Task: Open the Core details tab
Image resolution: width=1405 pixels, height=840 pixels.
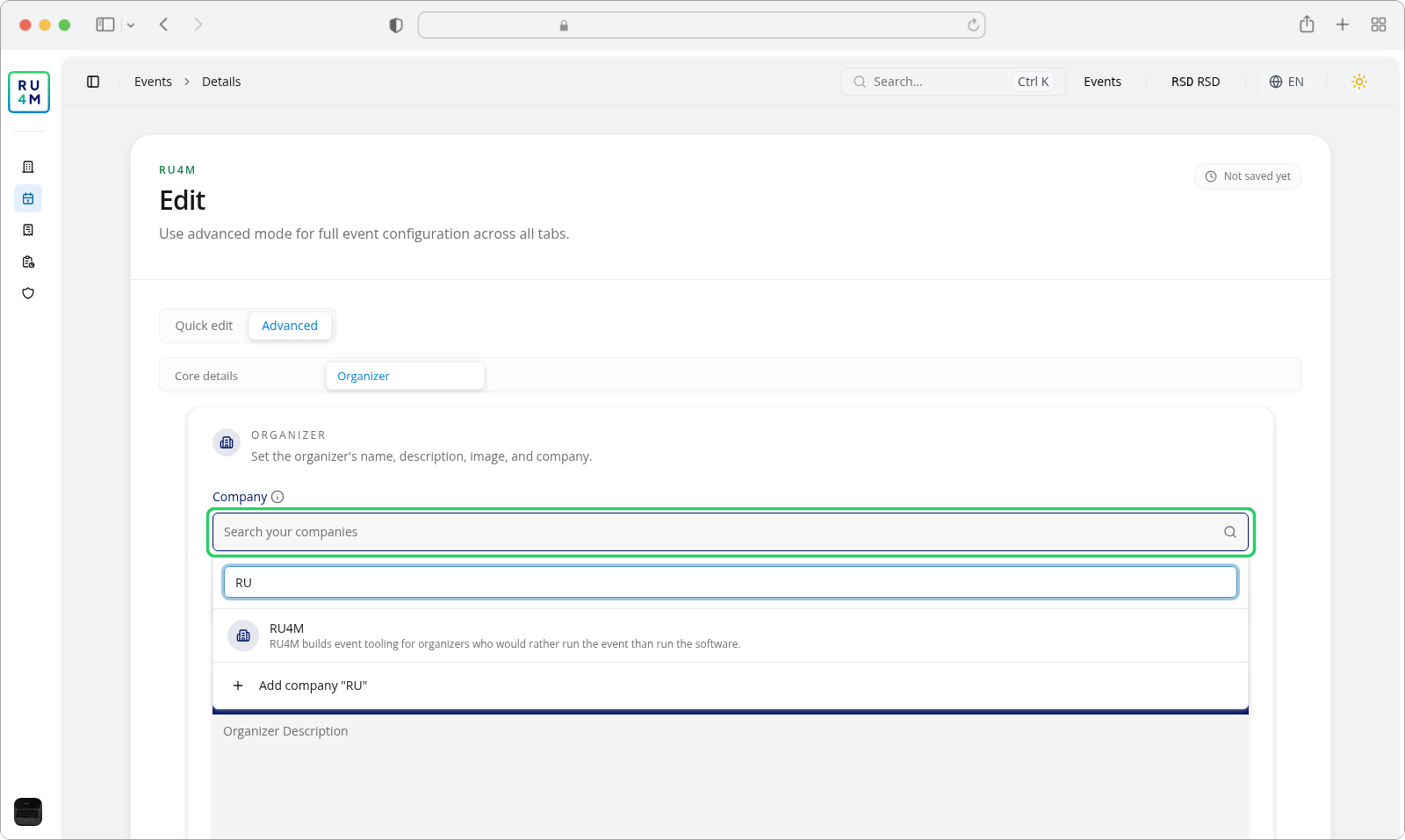Action: pos(241,376)
